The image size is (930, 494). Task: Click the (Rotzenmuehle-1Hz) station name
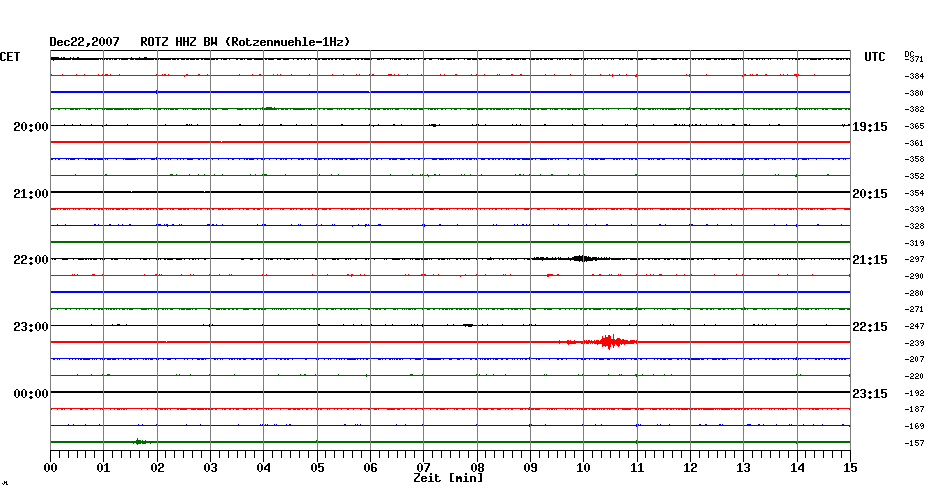288,42
